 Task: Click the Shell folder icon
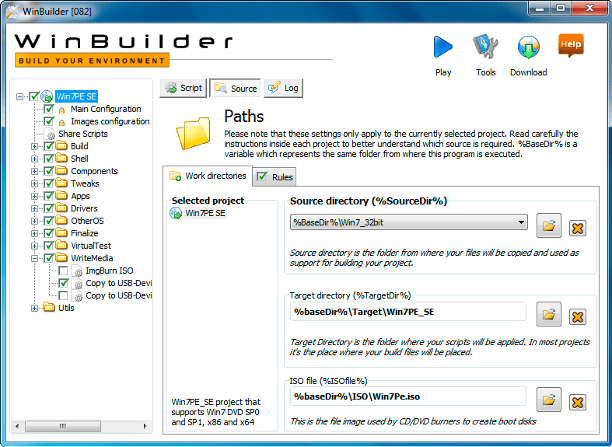[x=61, y=158]
